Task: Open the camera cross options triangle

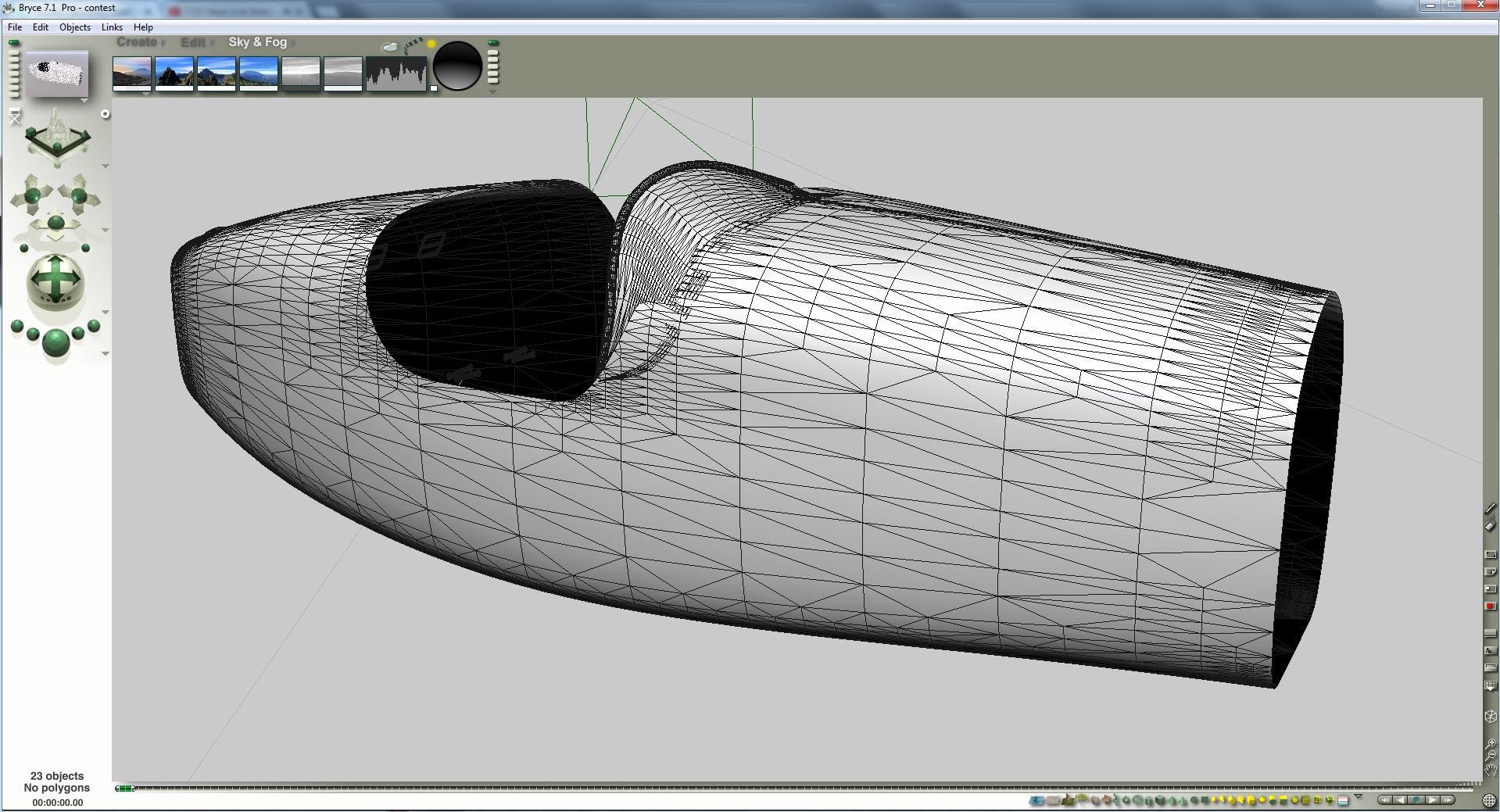Action: 106,230
